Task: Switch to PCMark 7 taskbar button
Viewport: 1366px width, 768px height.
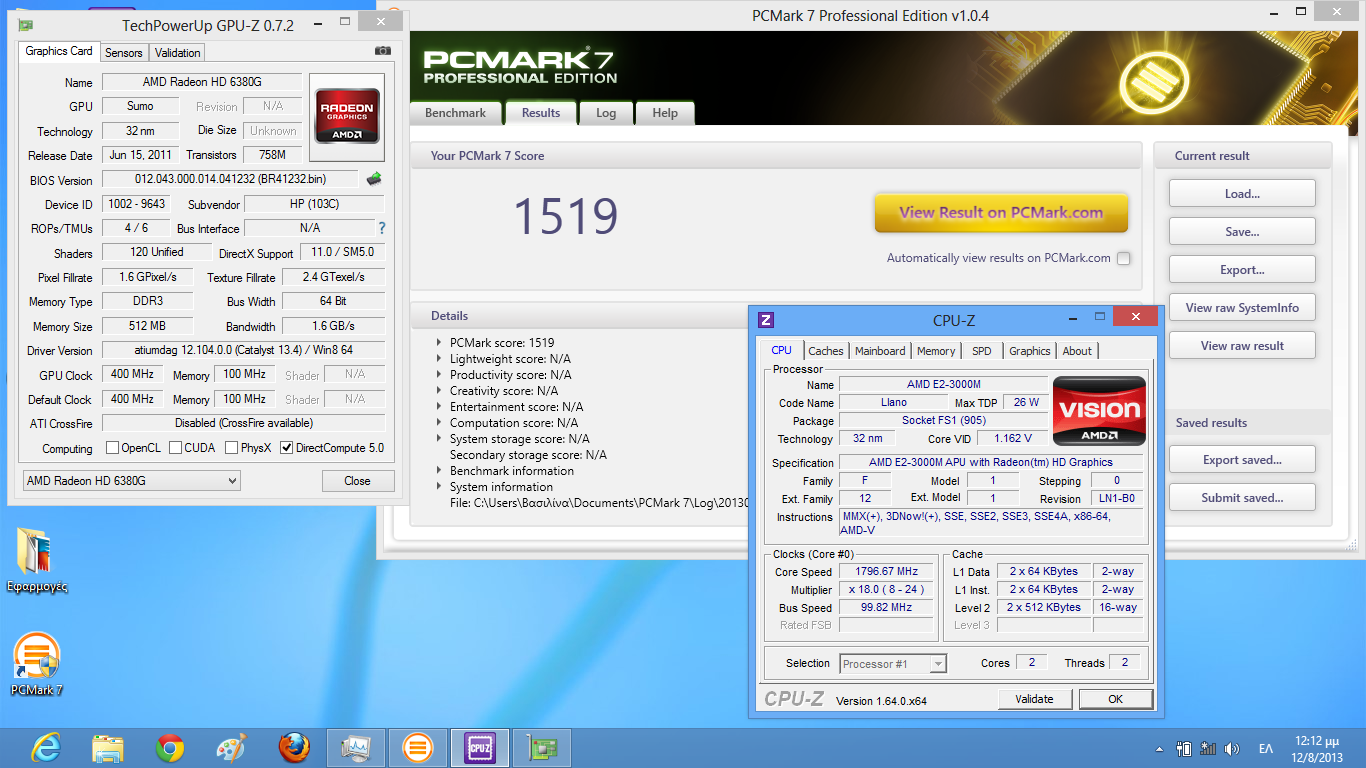Action: click(x=418, y=748)
